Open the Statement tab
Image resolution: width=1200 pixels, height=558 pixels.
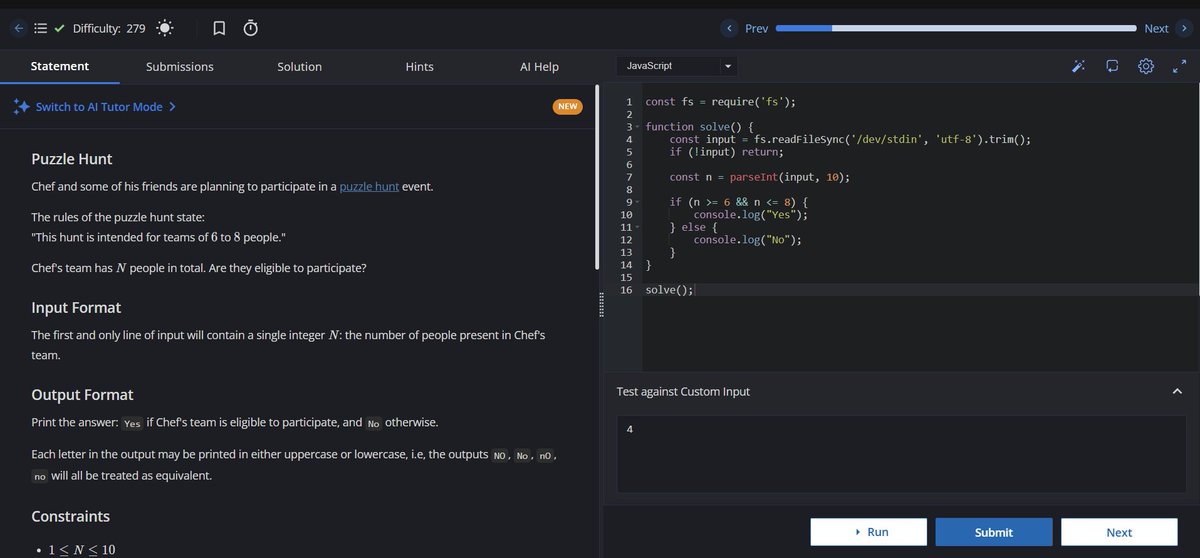tap(60, 66)
